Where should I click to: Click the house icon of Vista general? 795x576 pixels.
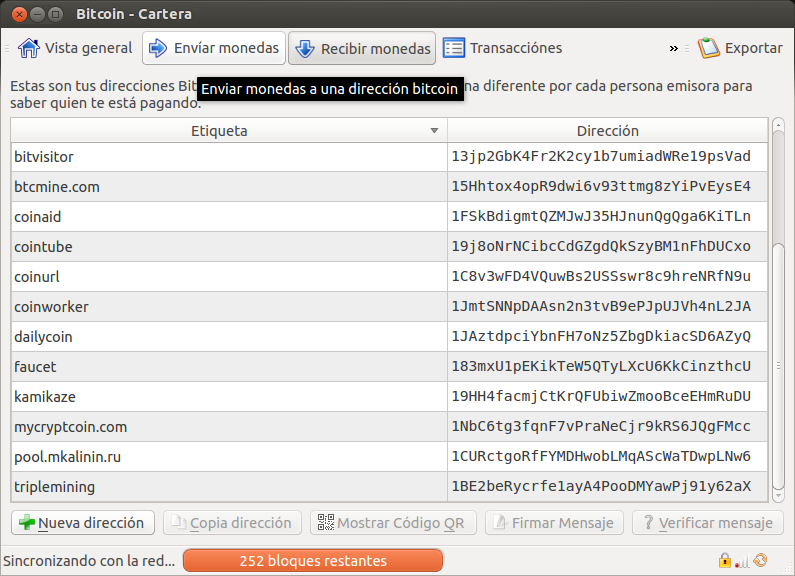click(x=28, y=48)
